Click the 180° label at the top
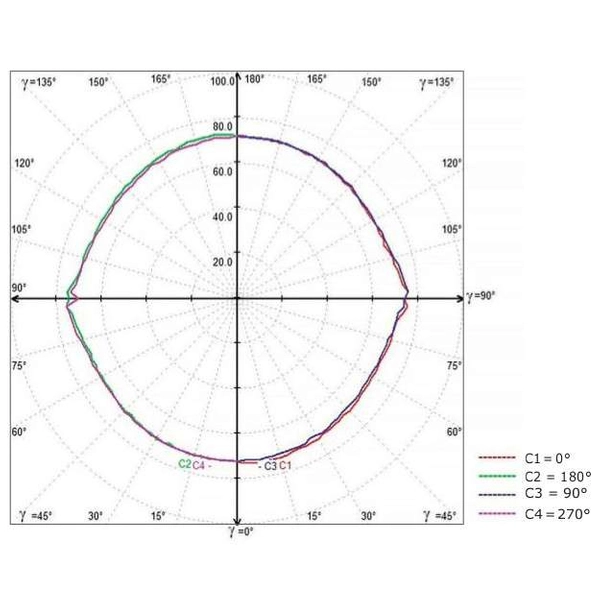The width and height of the screenshot is (600, 600). tap(254, 79)
